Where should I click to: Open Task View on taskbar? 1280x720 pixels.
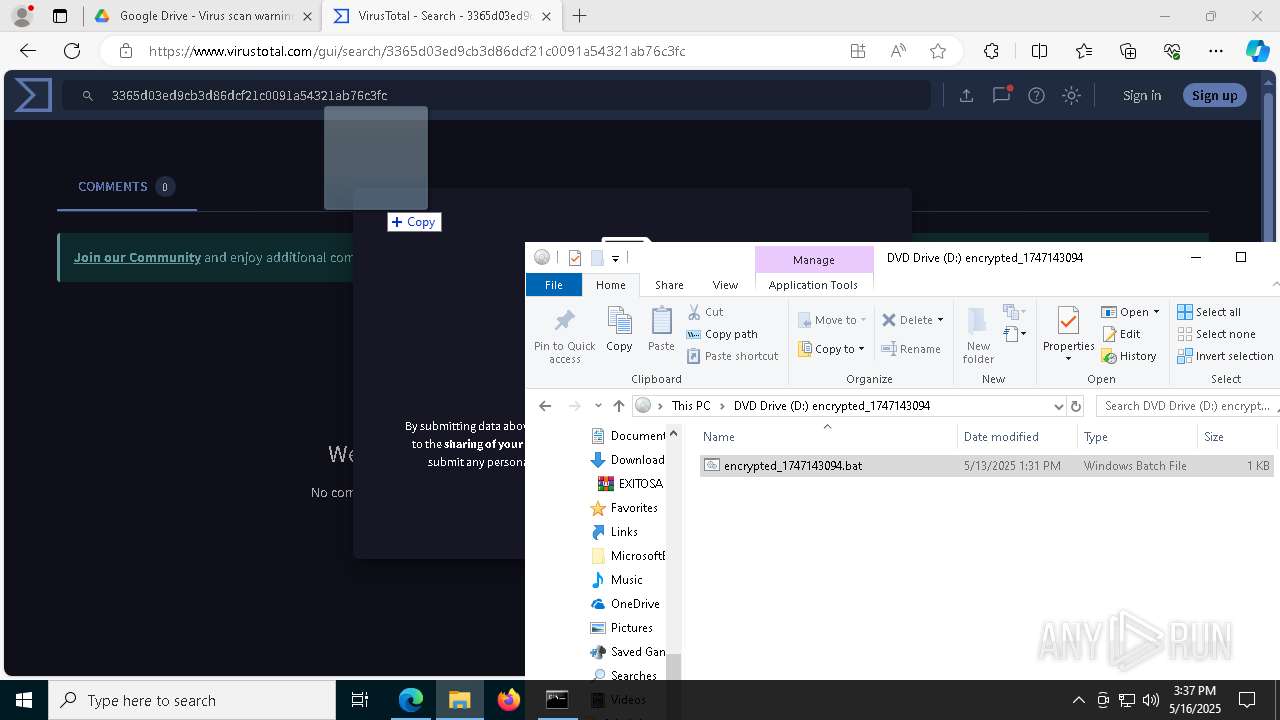point(360,700)
